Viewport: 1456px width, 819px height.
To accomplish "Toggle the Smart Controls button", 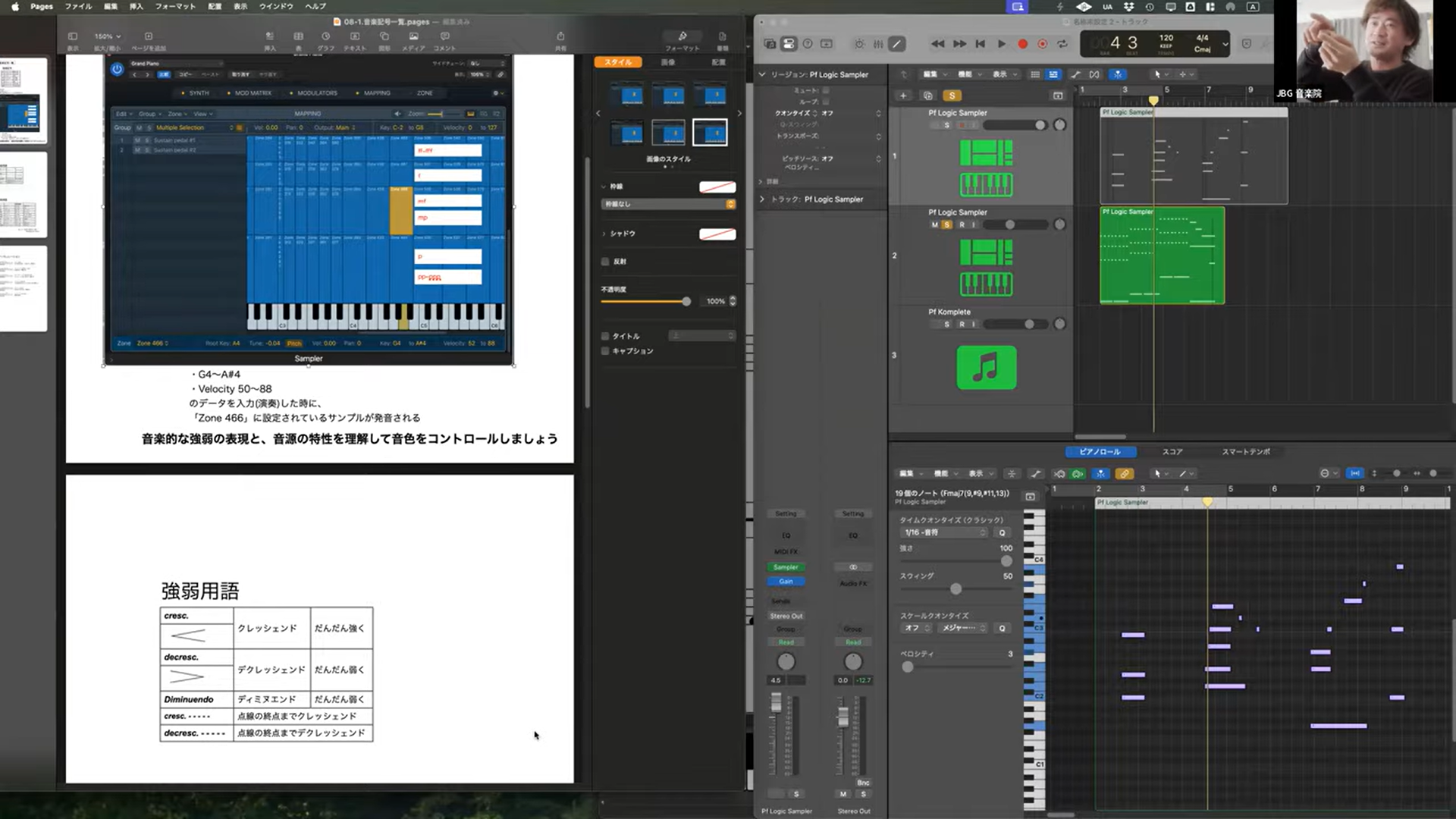I will pyautogui.click(x=859, y=44).
